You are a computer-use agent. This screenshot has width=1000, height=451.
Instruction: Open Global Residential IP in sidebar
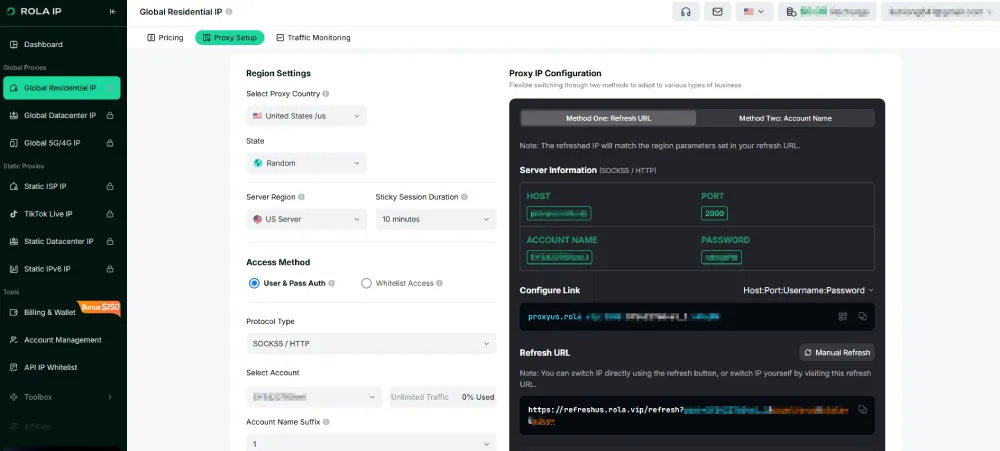(x=61, y=88)
